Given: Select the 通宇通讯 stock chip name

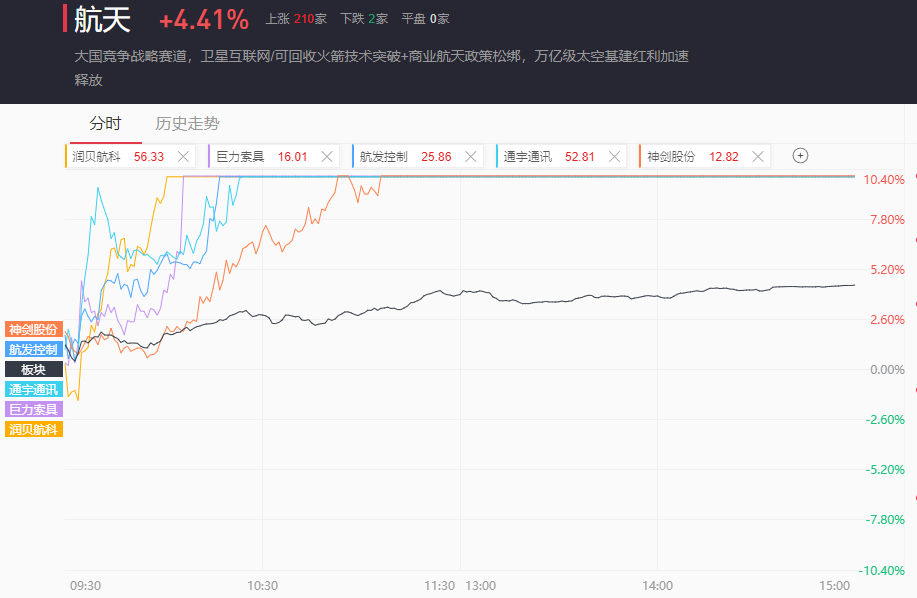Looking at the screenshot, I should [x=528, y=156].
